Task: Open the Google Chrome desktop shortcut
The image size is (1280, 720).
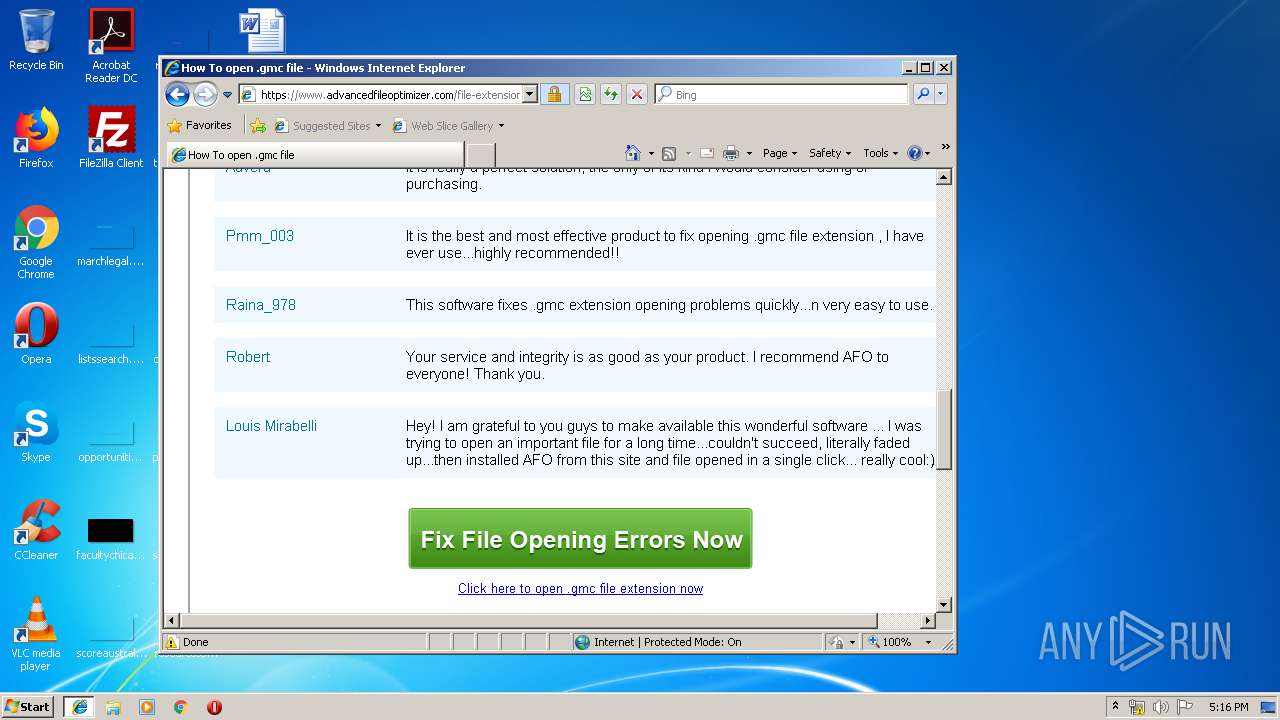Action: (x=36, y=243)
